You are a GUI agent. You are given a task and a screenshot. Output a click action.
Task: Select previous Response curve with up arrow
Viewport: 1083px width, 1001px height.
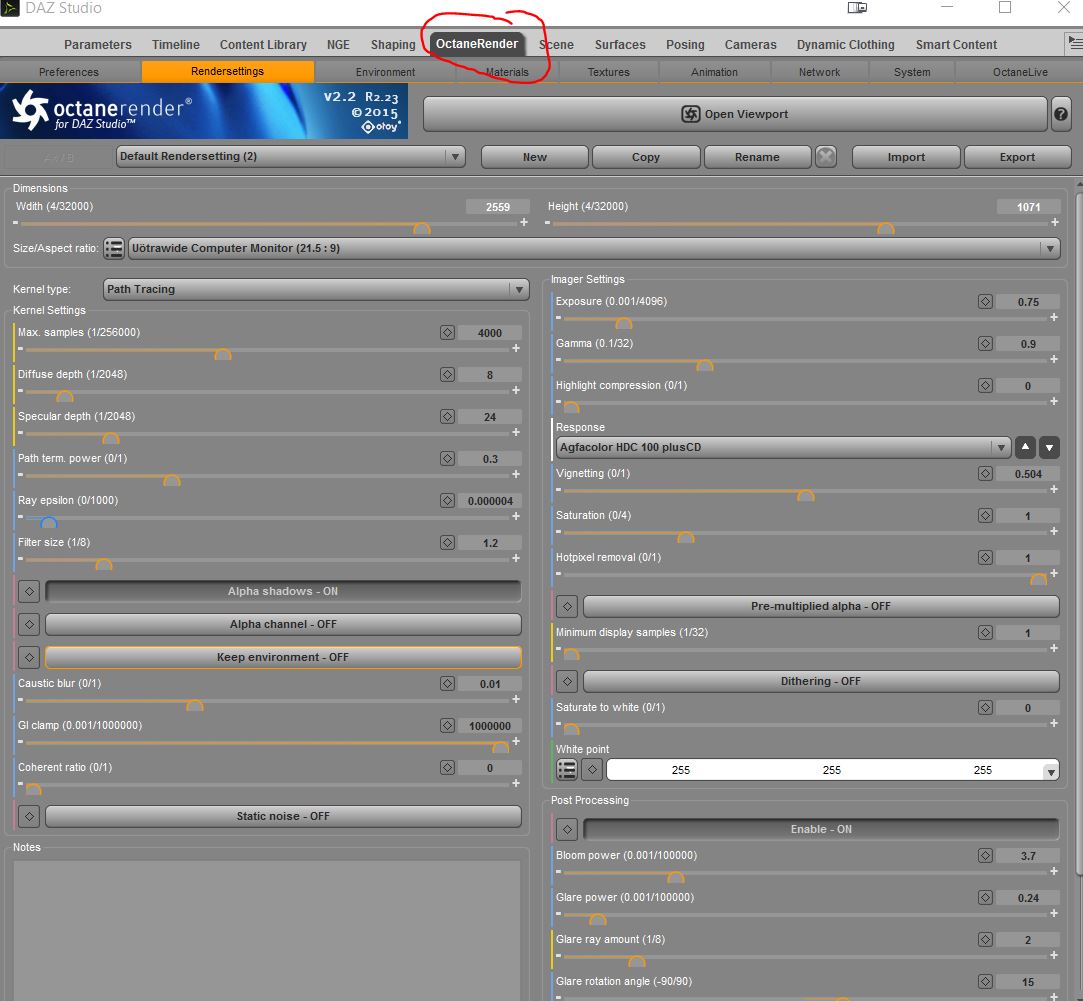pos(1025,447)
